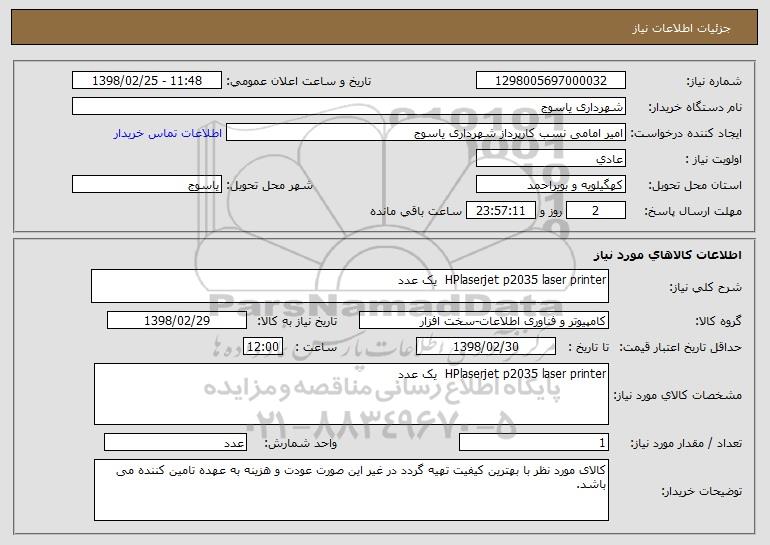
Task: Click the section heading اطلاعات کالاهای مورد نیاز
Action: (667, 255)
